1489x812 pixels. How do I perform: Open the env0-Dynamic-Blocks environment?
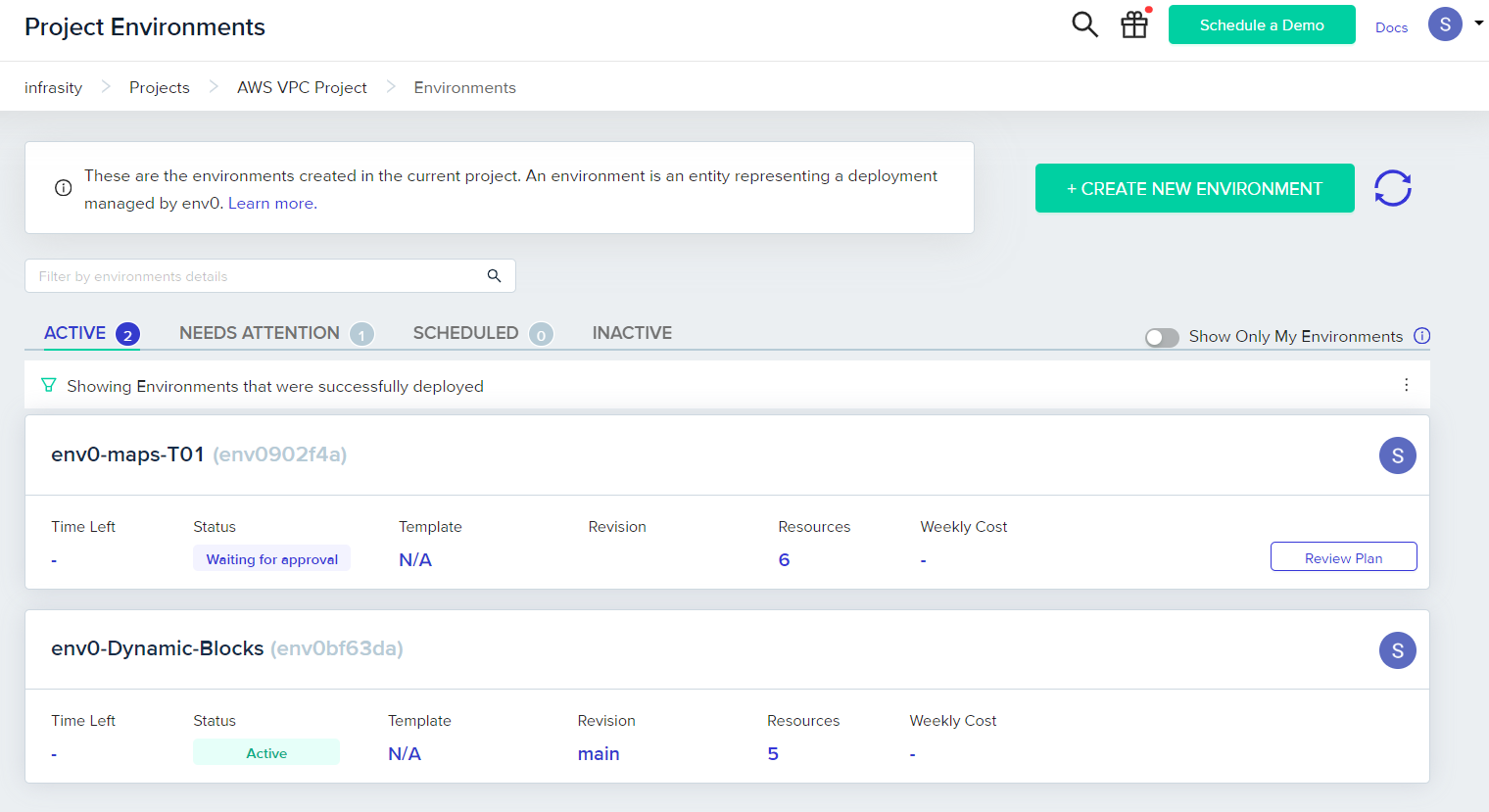tap(157, 648)
